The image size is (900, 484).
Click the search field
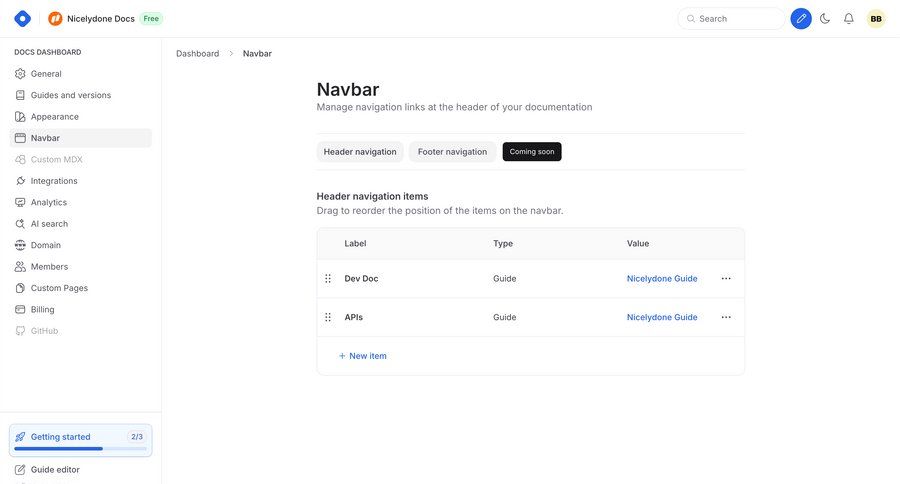pos(731,18)
